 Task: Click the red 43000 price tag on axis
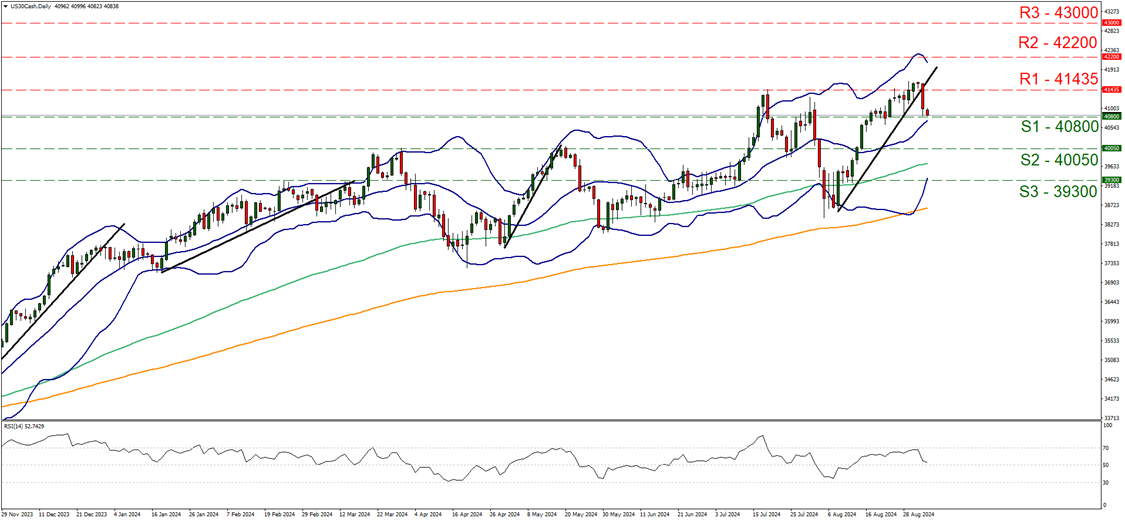(x=1110, y=22)
